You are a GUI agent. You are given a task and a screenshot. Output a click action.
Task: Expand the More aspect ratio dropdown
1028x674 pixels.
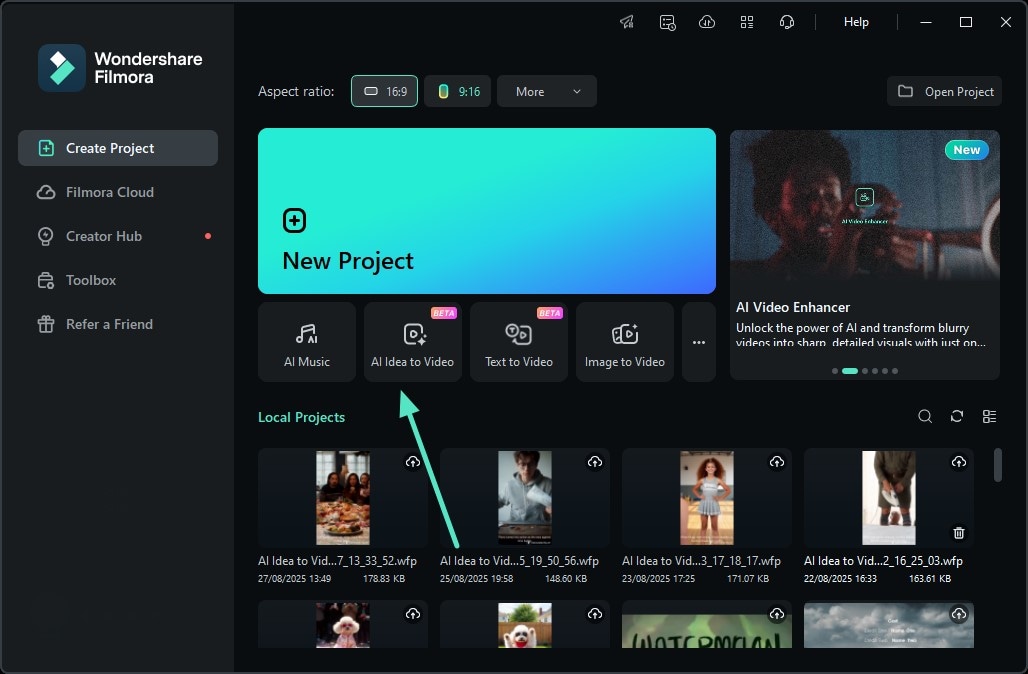click(547, 91)
